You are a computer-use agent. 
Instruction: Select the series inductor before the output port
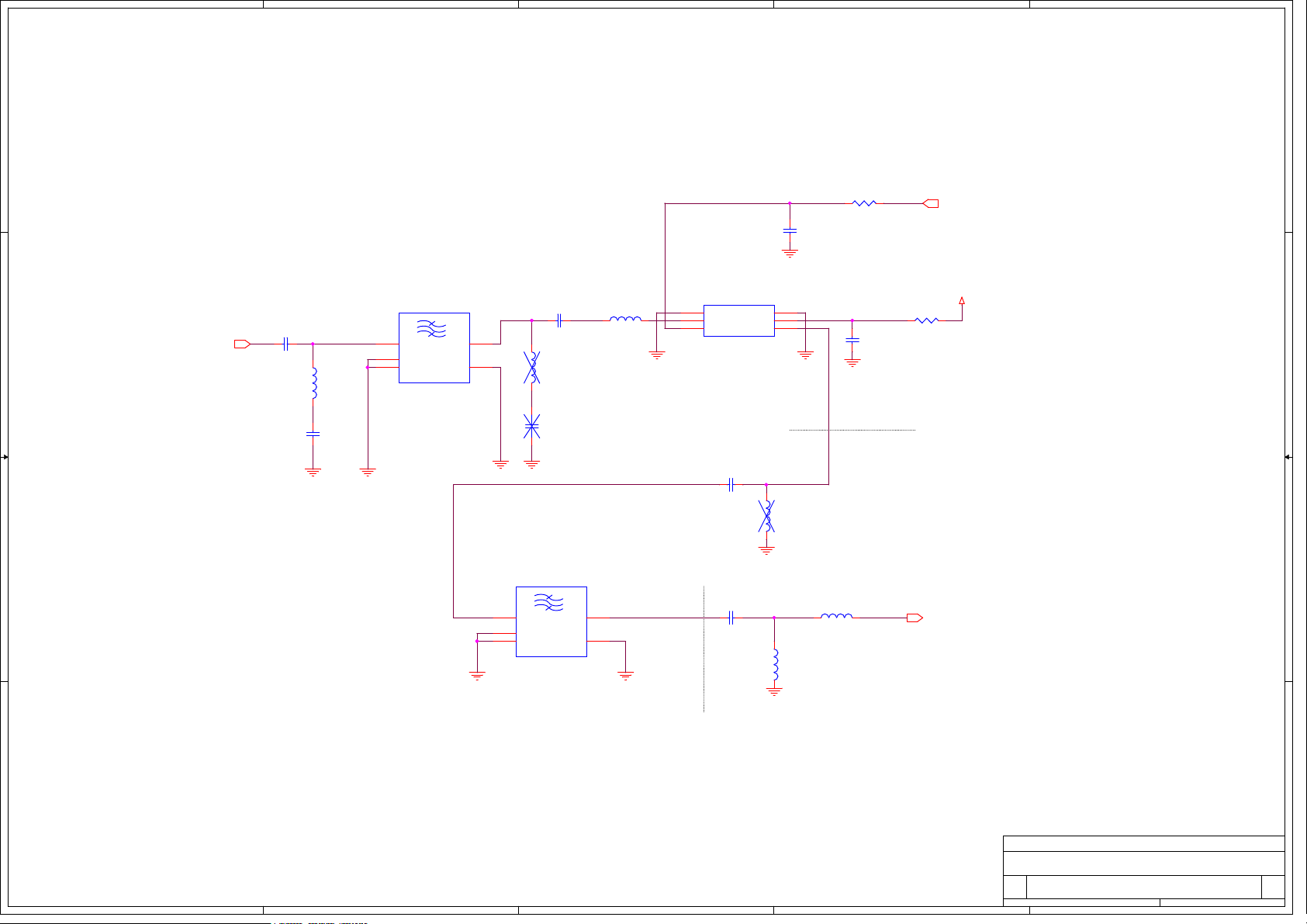(836, 616)
